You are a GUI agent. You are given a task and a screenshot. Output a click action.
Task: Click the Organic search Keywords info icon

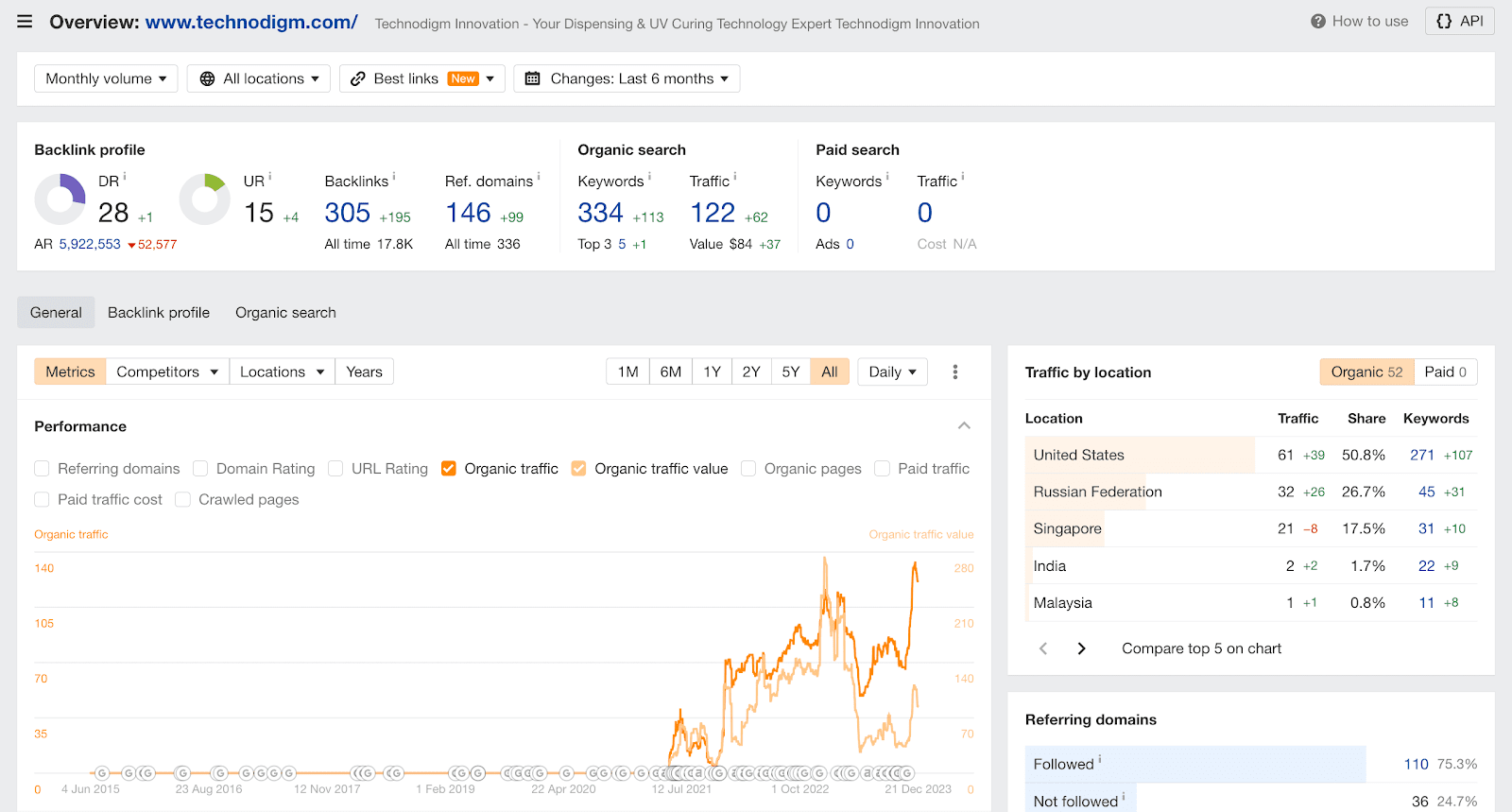[x=649, y=177]
